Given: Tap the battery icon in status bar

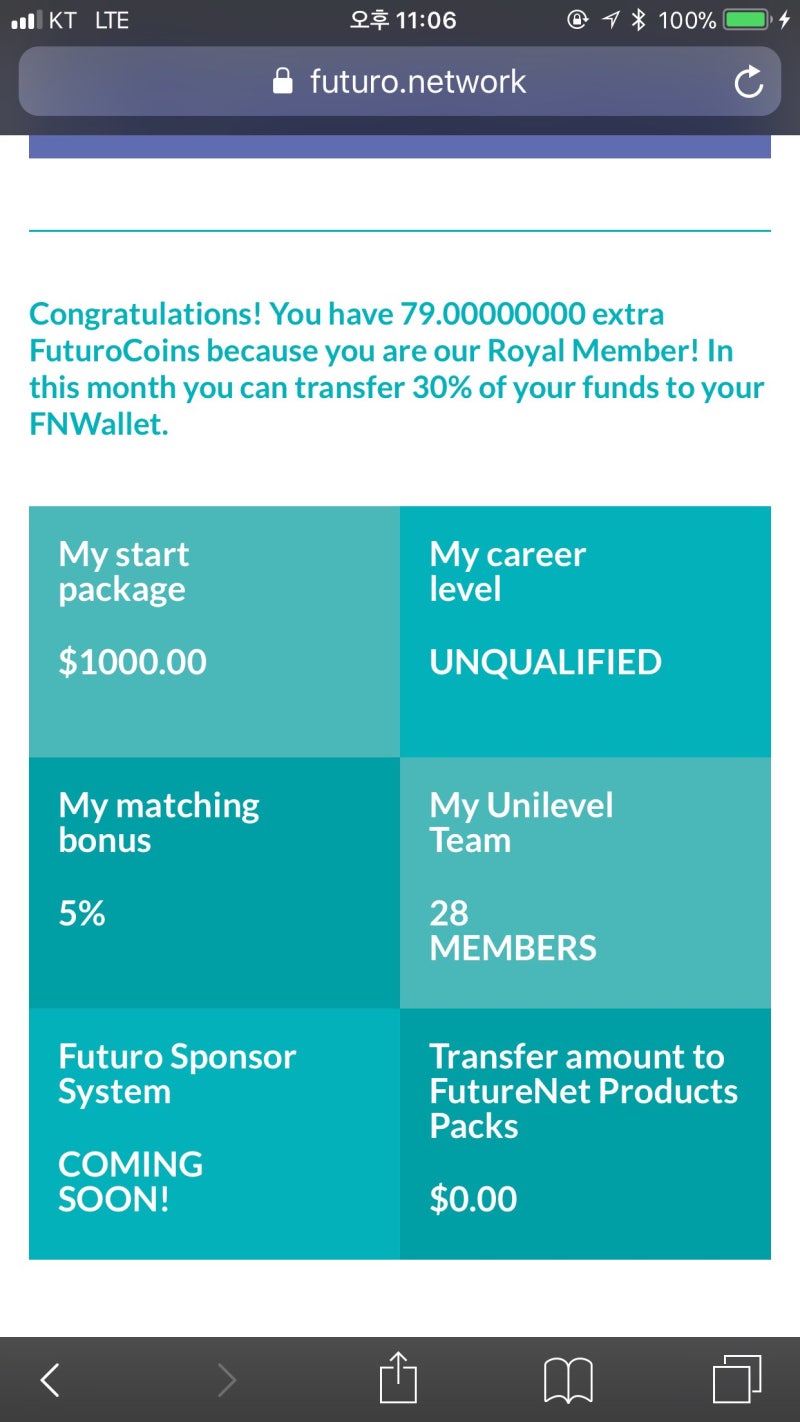Looking at the screenshot, I should click(x=747, y=20).
